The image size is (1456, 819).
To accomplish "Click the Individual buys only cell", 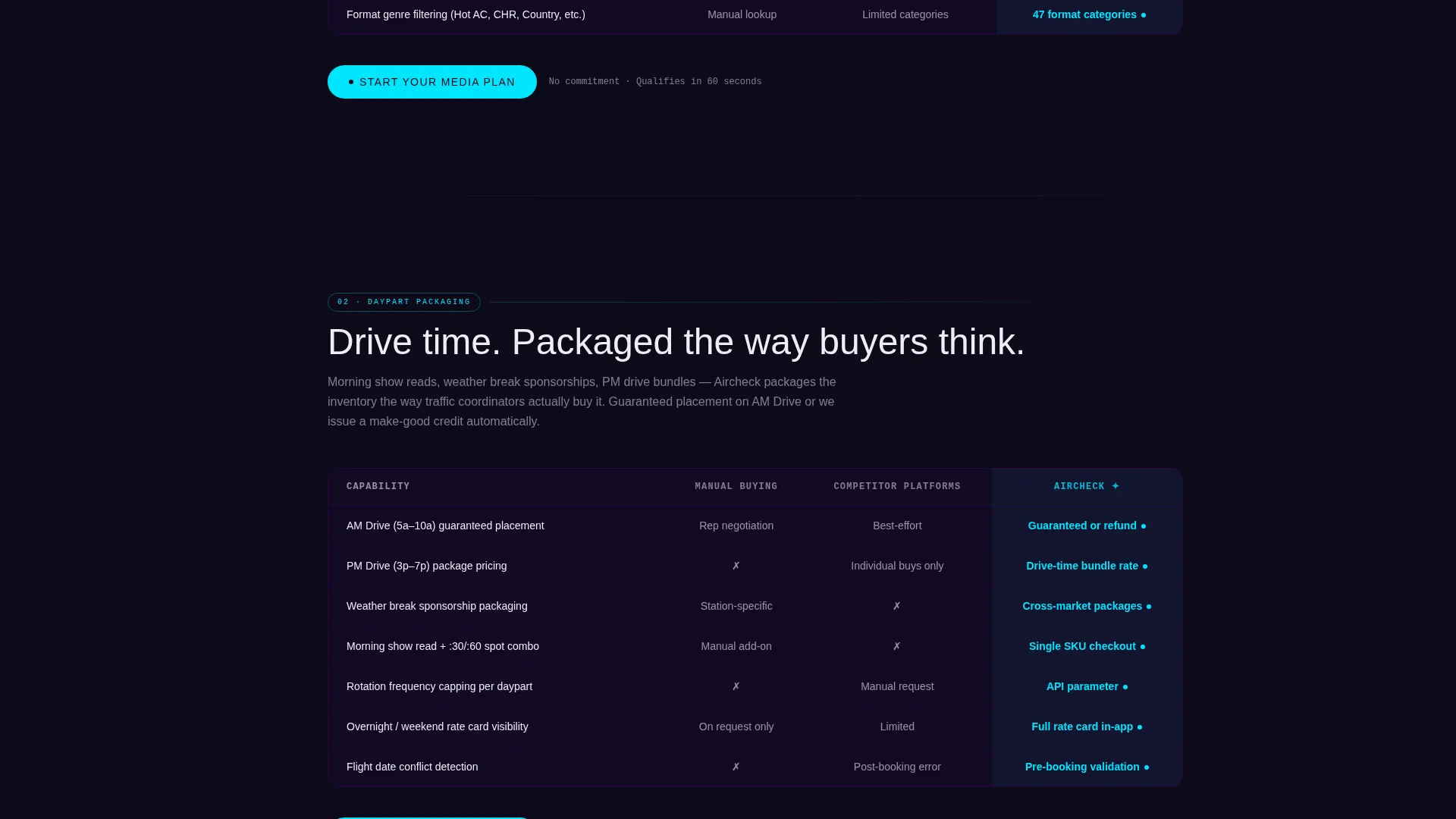I will point(897,566).
